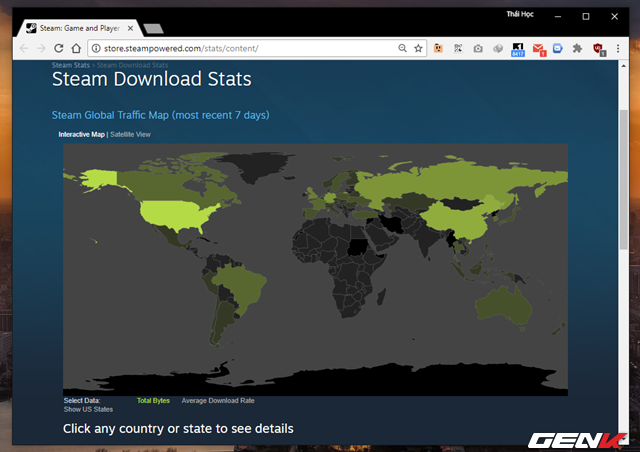
Task: Switch to Satellite View
Action: click(130, 134)
